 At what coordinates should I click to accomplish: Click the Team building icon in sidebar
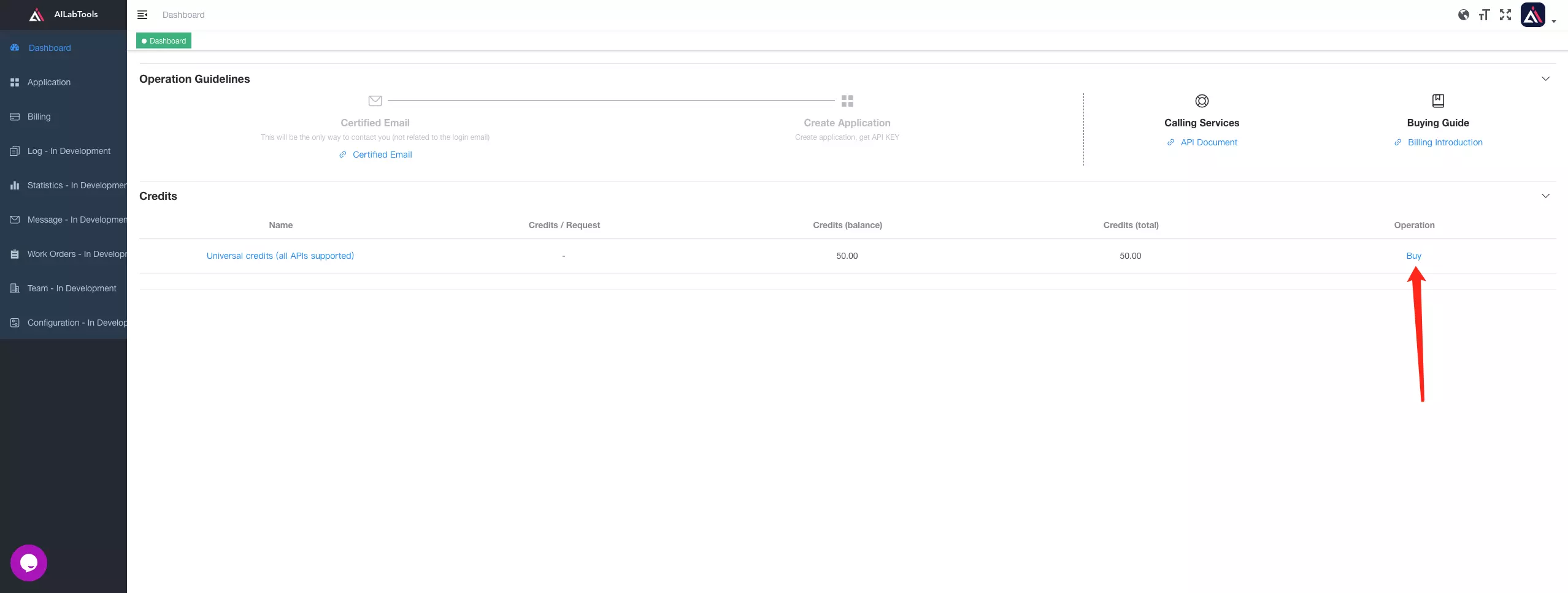[15, 288]
